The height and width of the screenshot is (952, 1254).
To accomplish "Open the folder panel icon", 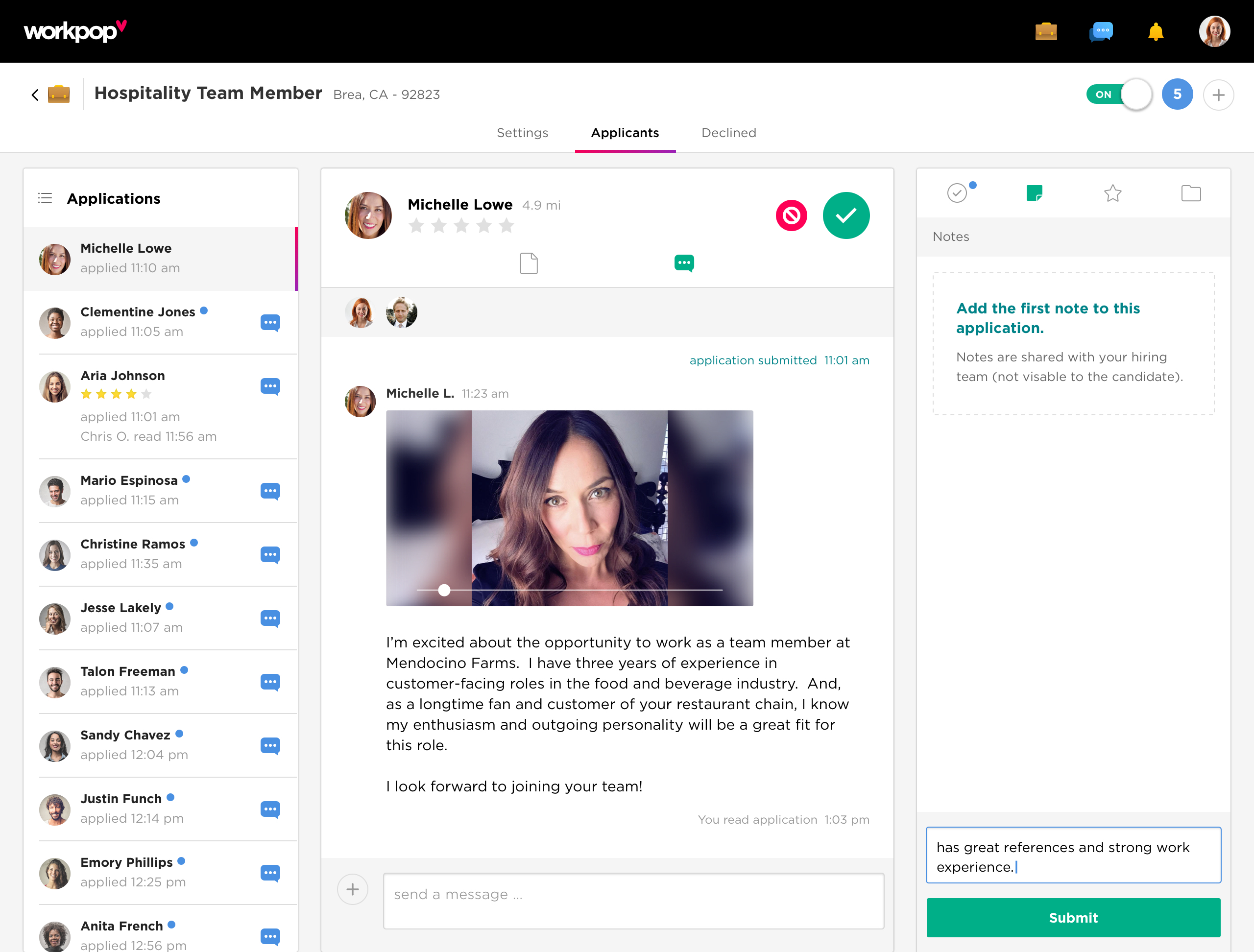I will point(1190,193).
